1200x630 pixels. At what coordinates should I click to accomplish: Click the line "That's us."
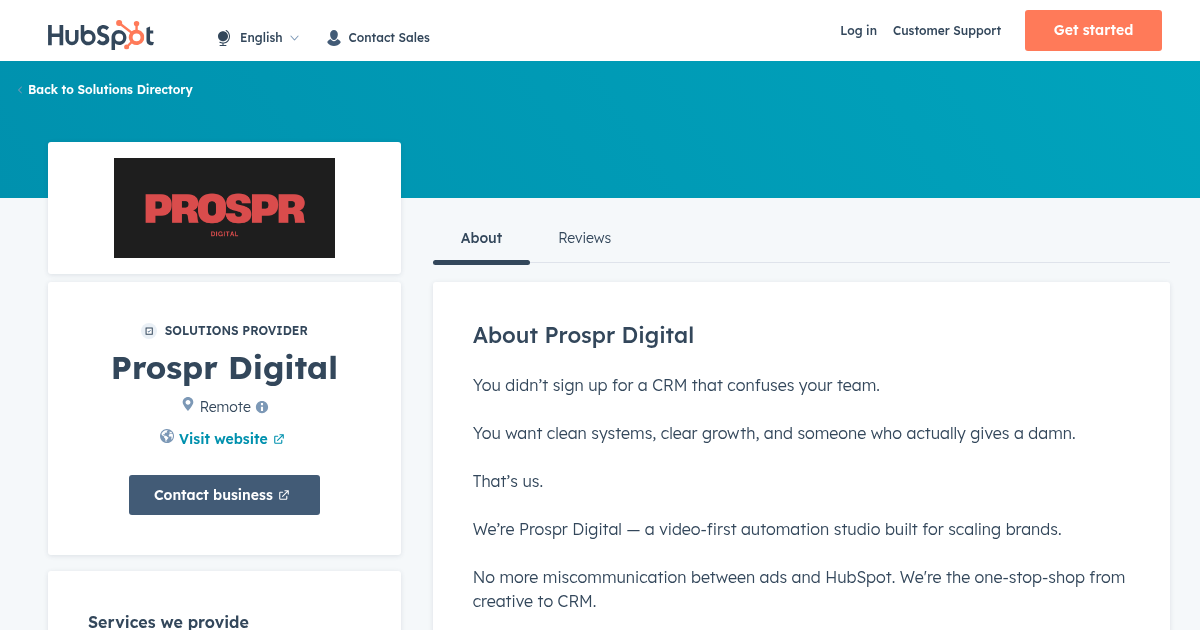click(x=508, y=481)
